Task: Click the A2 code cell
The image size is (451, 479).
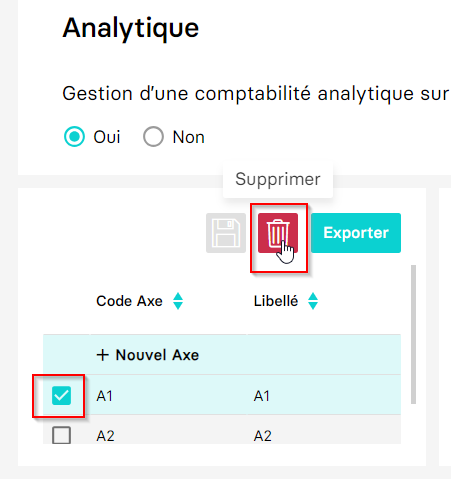Action: pyautogui.click(x=168, y=430)
